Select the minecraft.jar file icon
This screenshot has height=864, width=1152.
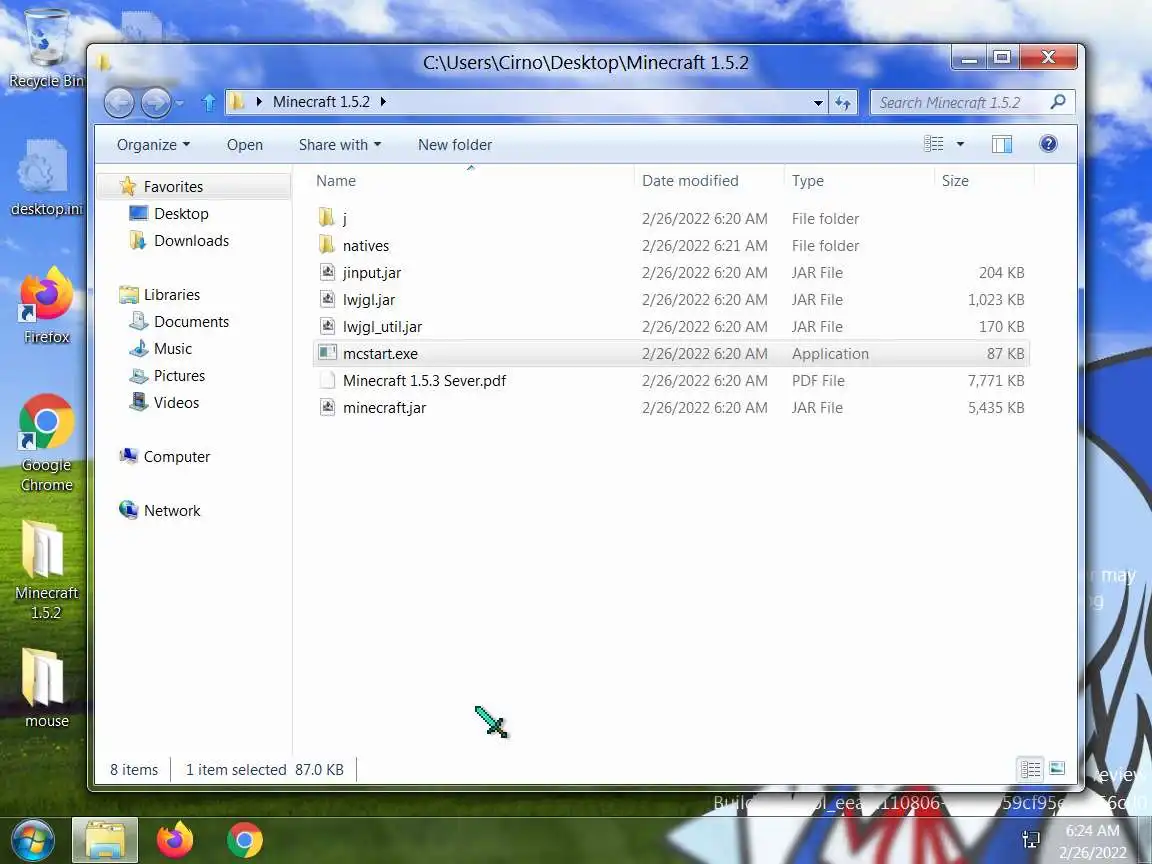pos(328,408)
